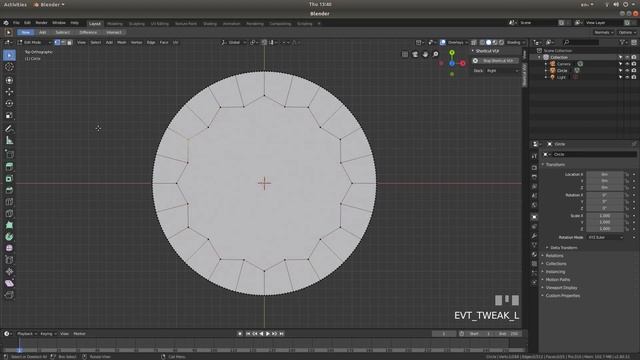Click the Playback menu in timeline
640x360 pixels.
(27, 334)
